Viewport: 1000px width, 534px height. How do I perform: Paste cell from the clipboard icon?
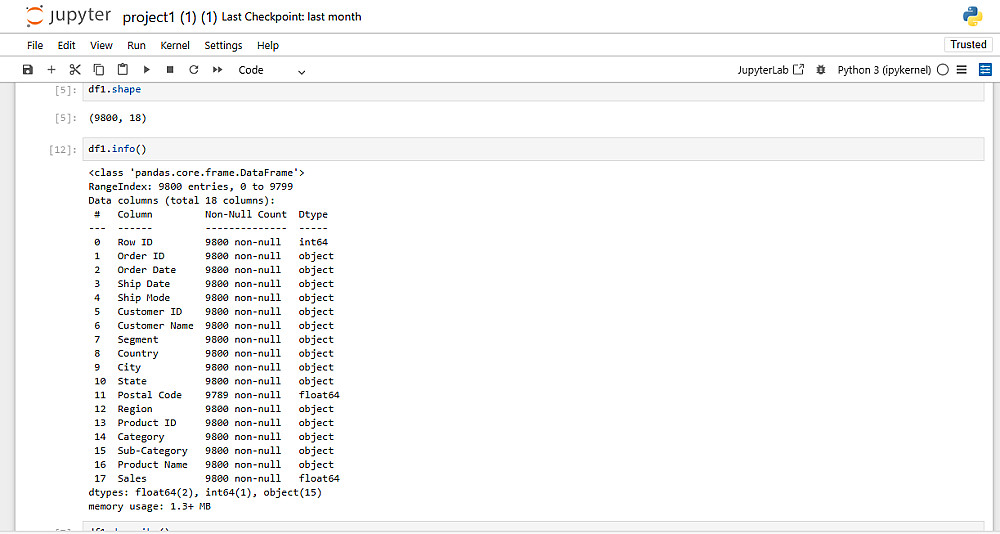pyautogui.click(x=122, y=70)
